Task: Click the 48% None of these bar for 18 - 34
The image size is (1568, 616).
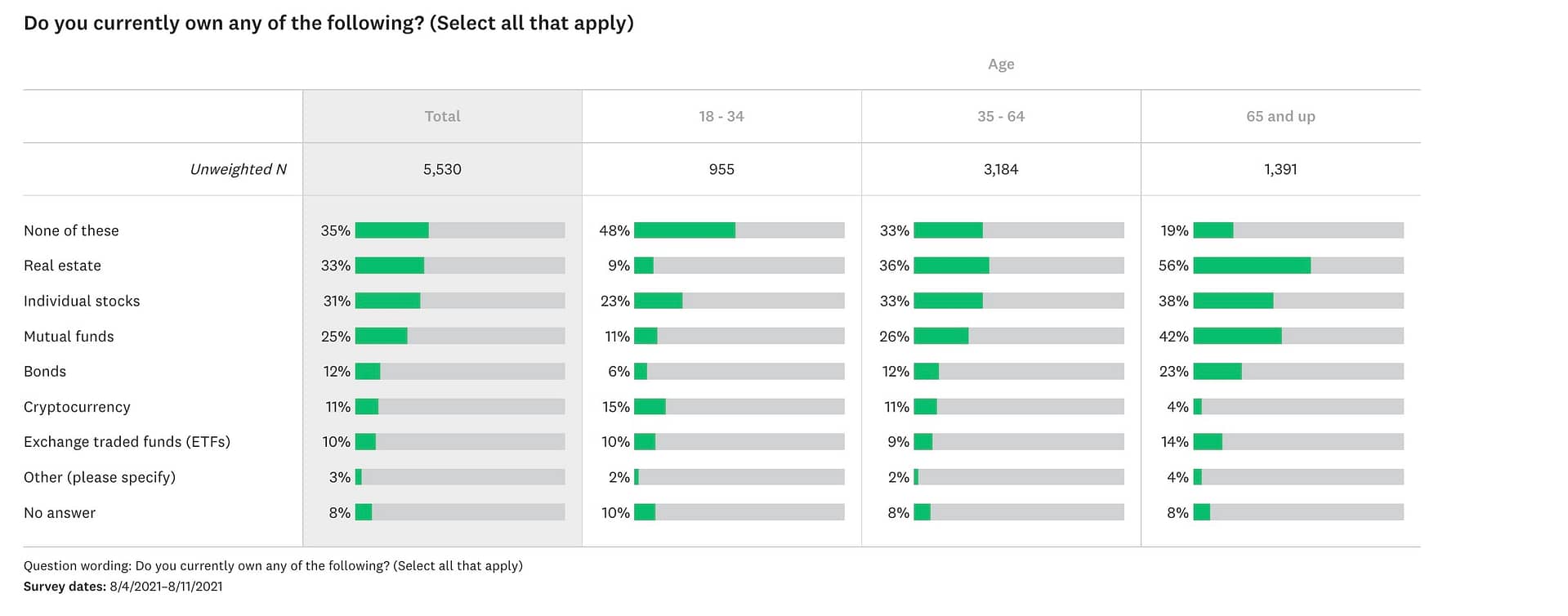Action: click(x=685, y=230)
